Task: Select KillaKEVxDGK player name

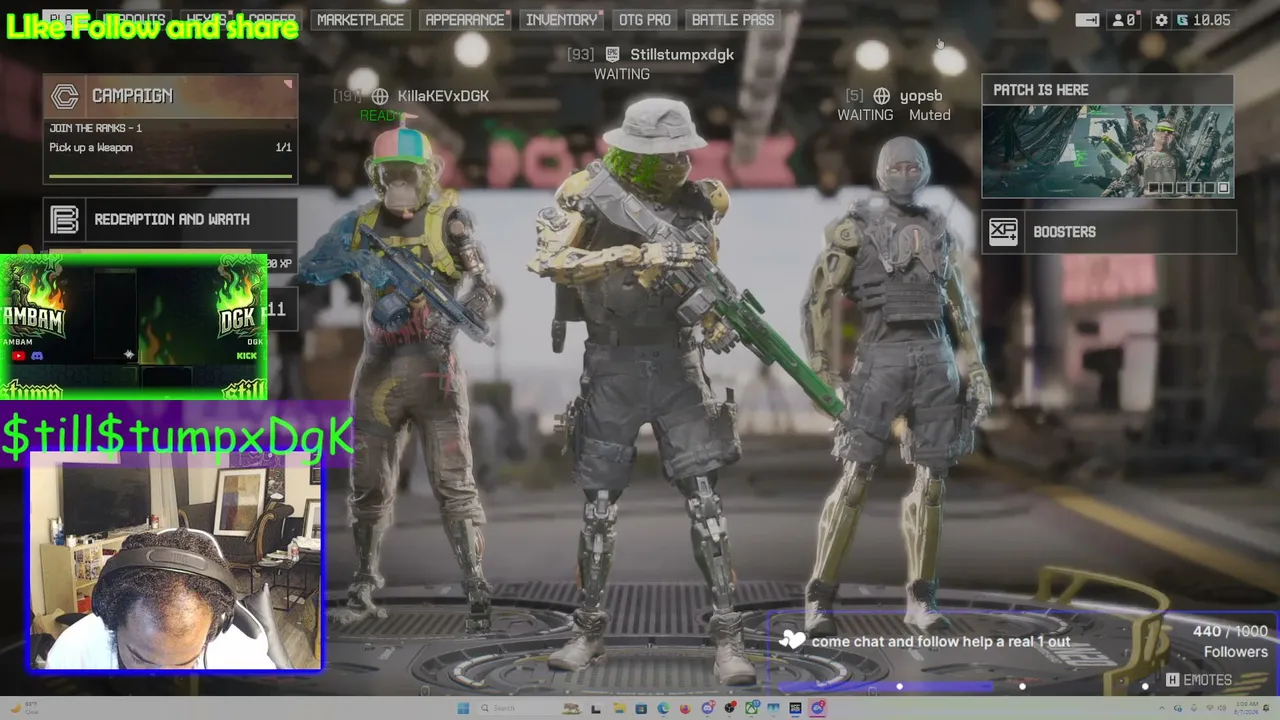Action: pyautogui.click(x=443, y=96)
